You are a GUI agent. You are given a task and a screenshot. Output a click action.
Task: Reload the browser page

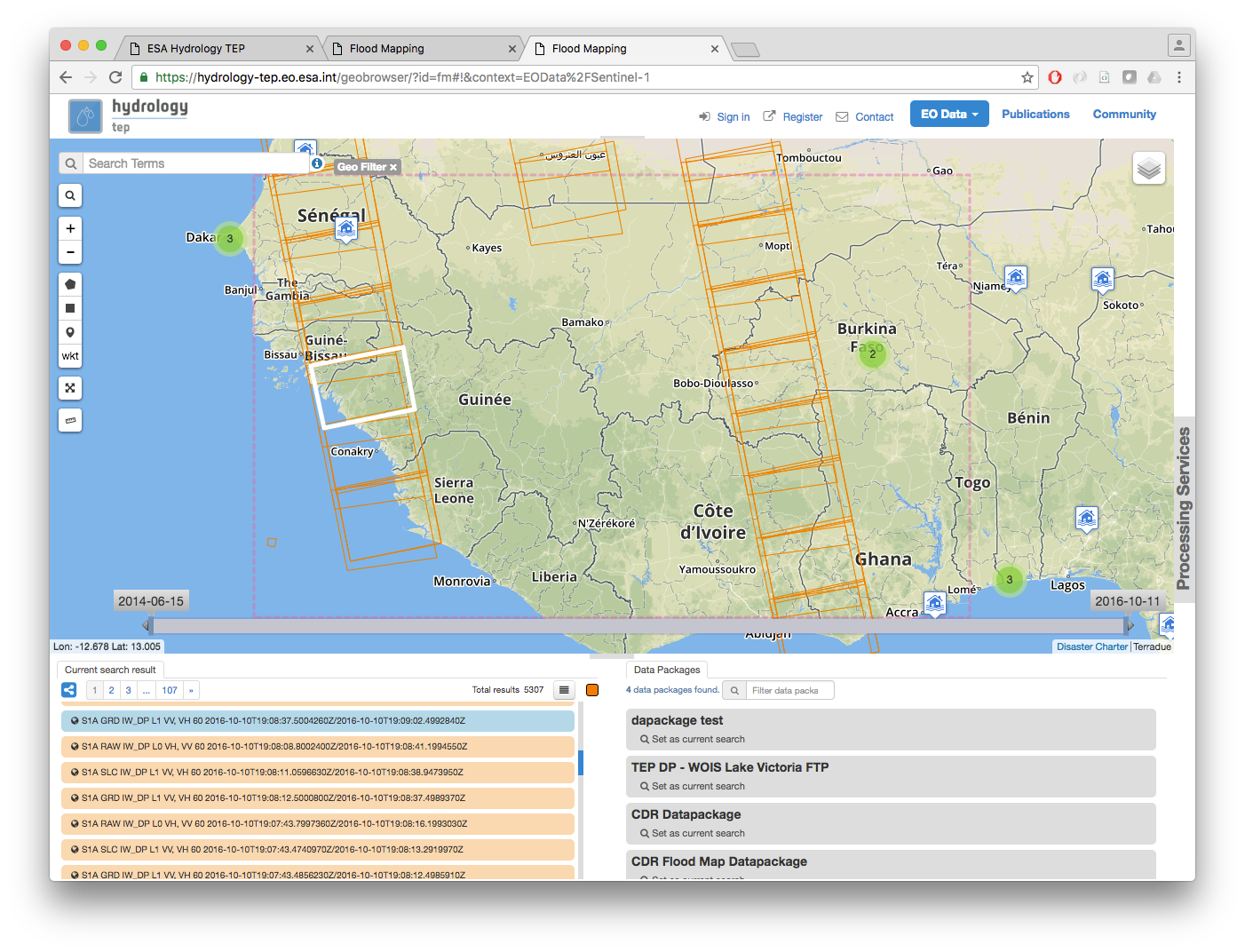pos(115,77)
